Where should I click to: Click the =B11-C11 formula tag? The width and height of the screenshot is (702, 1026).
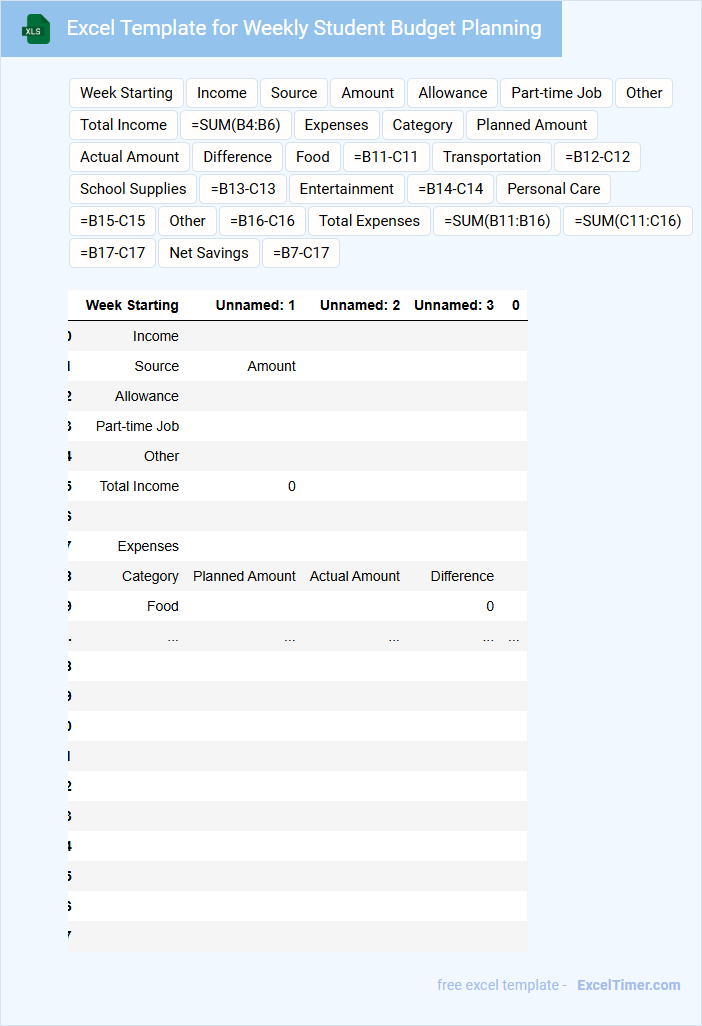pyautogui.click(x=386, y=157)
